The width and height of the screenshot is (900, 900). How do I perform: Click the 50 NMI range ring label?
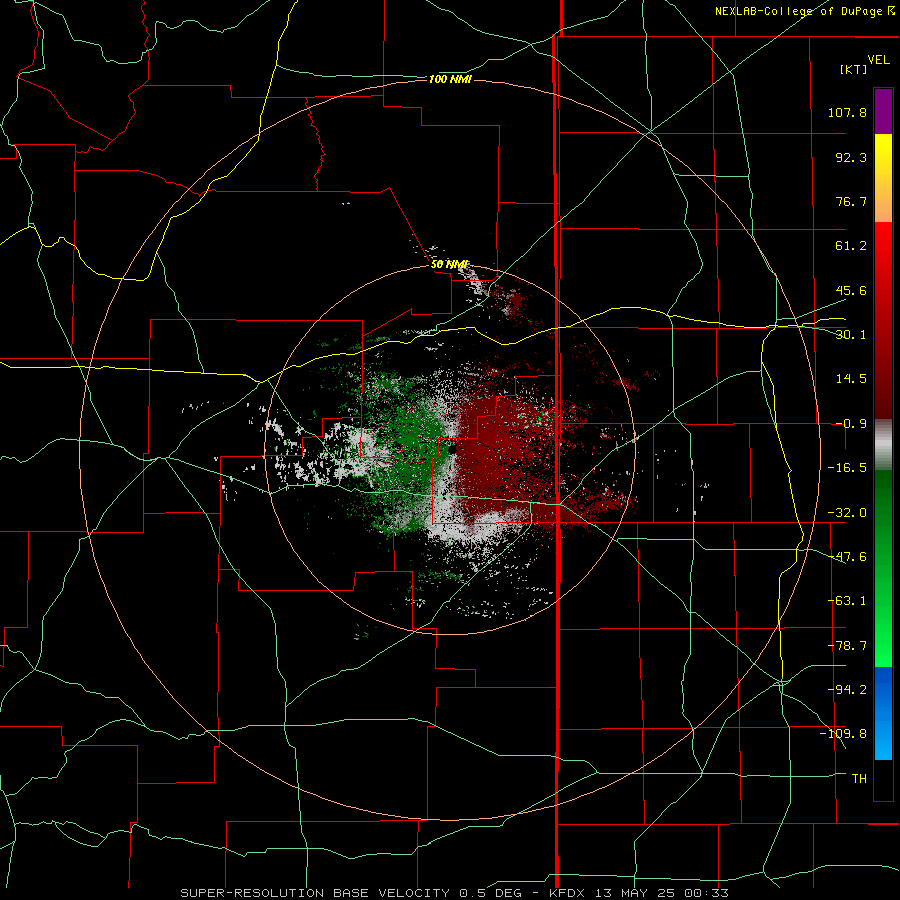click(x=449, y=265)
